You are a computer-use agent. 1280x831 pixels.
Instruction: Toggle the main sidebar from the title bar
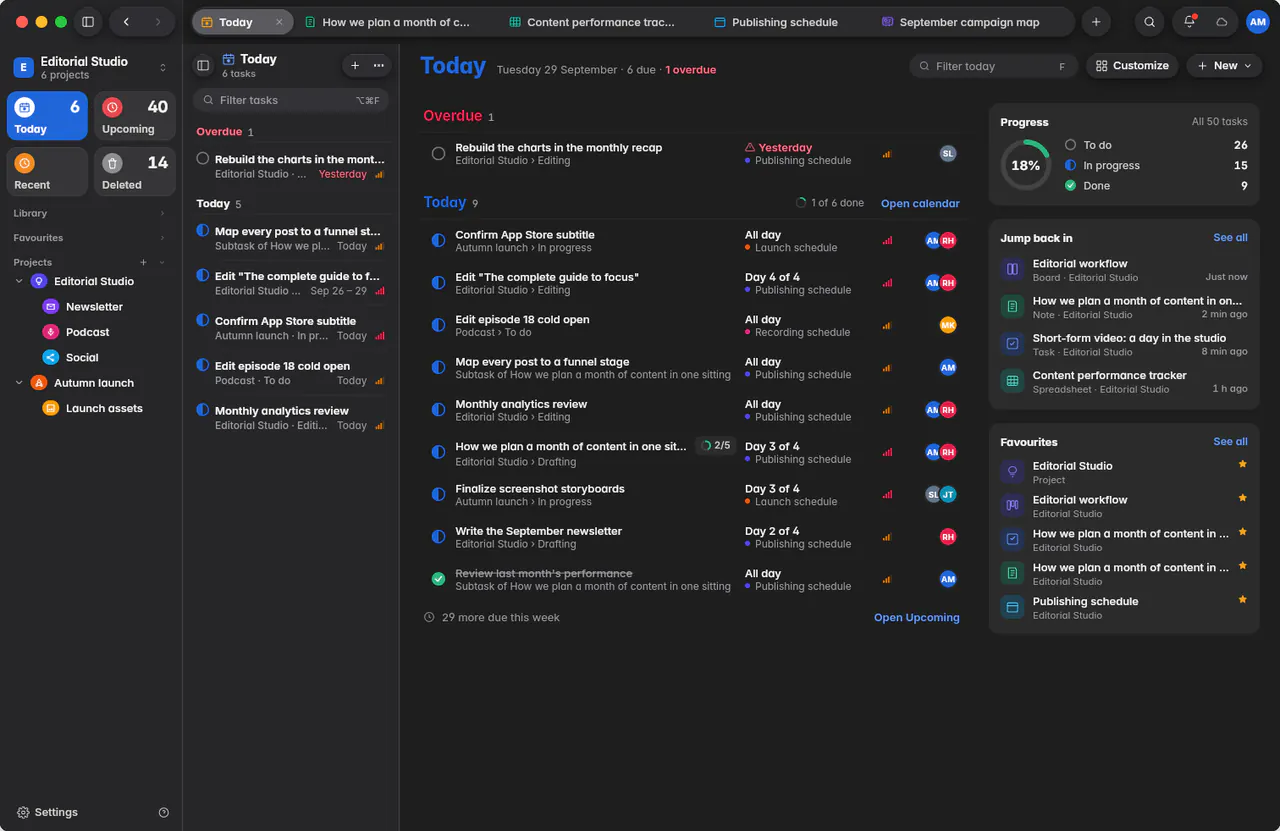[88, 22]
